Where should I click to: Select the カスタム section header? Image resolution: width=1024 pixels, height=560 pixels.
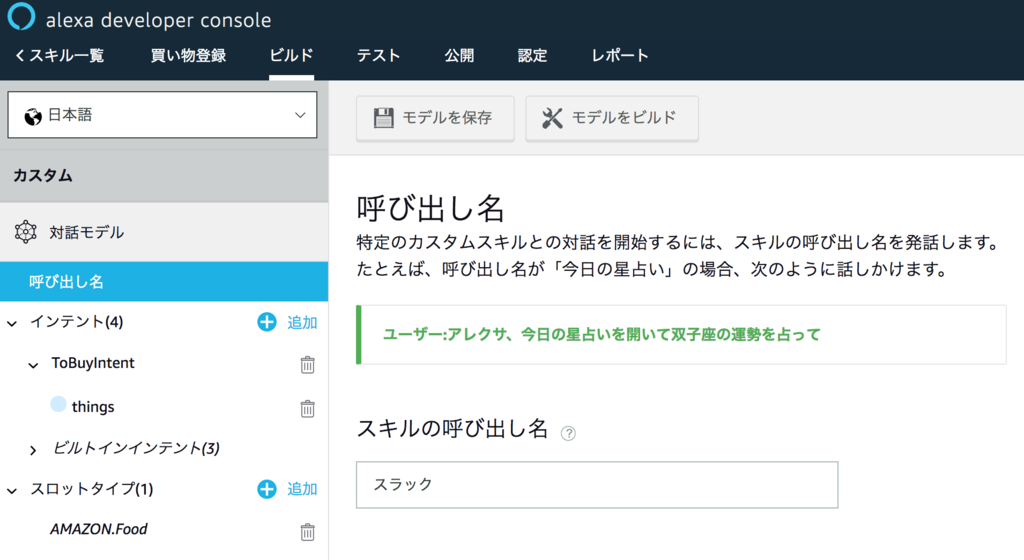[164, 176]
